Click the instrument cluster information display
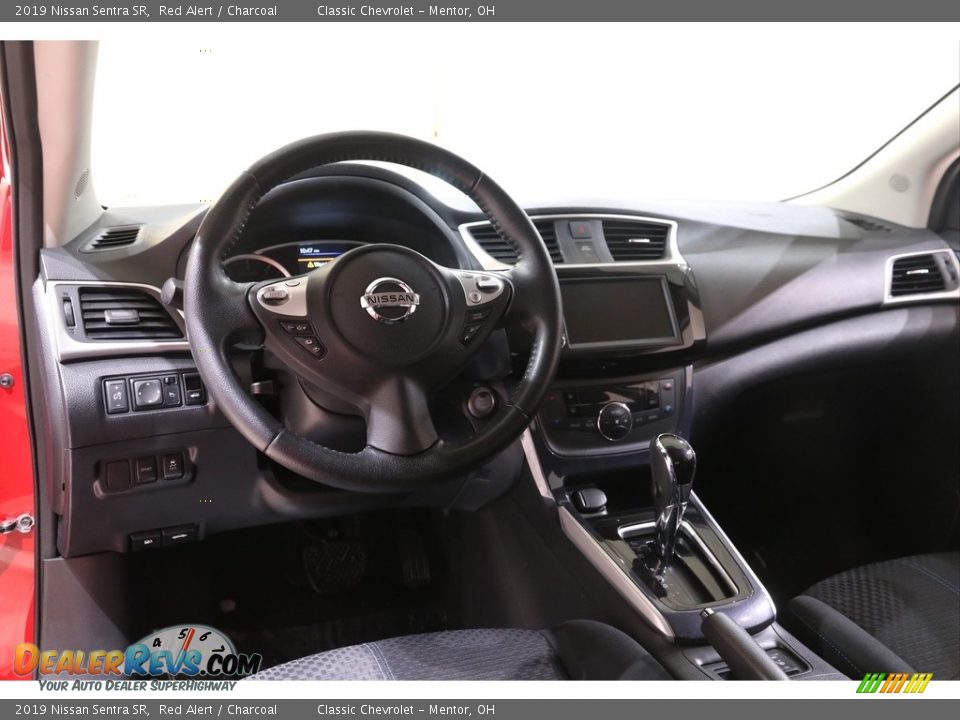 coord(321,257)
